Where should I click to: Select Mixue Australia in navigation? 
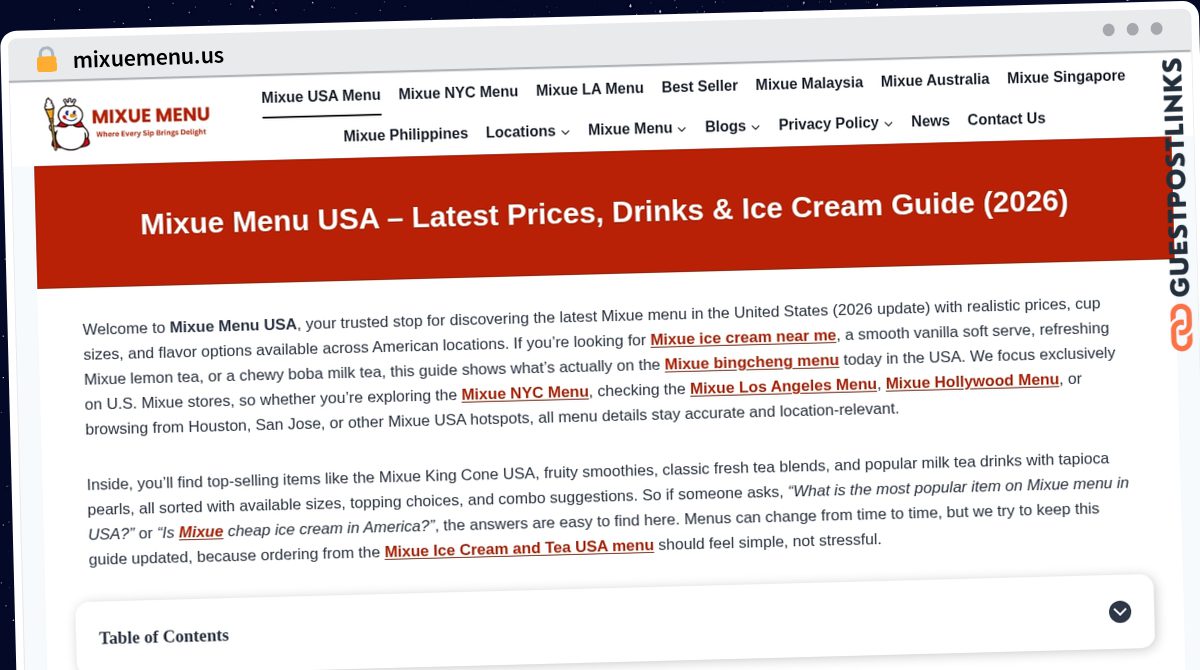point(935,80)
